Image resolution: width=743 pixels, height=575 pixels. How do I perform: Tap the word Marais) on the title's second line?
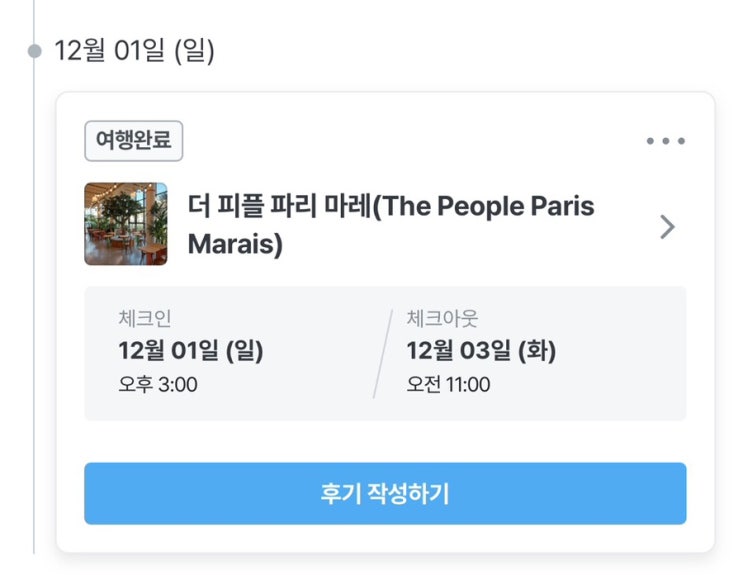[x=235, y=245]
